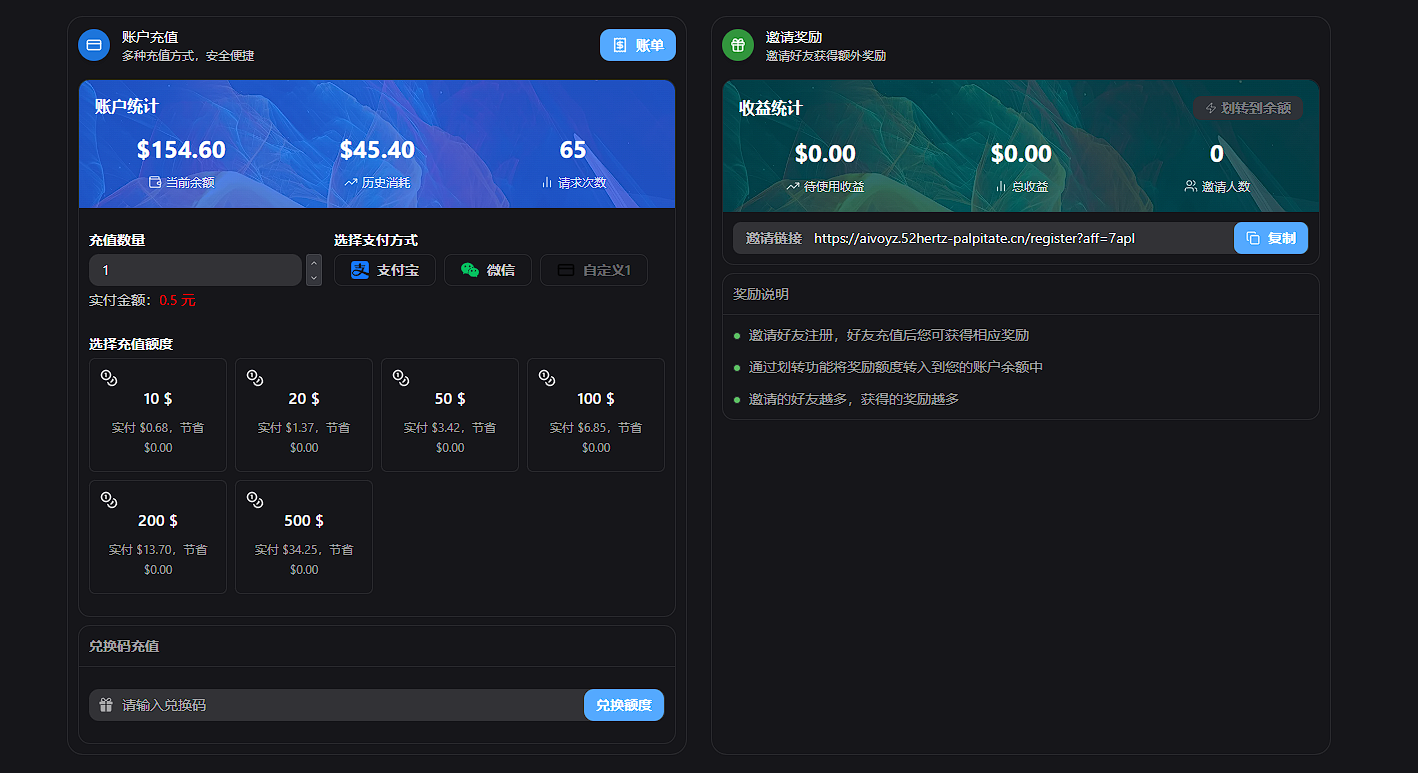Decrease 充值数量 with the down stepper arrow
Image resolution: width=1418 pixels, height=773 pixels.
point(314,278)
